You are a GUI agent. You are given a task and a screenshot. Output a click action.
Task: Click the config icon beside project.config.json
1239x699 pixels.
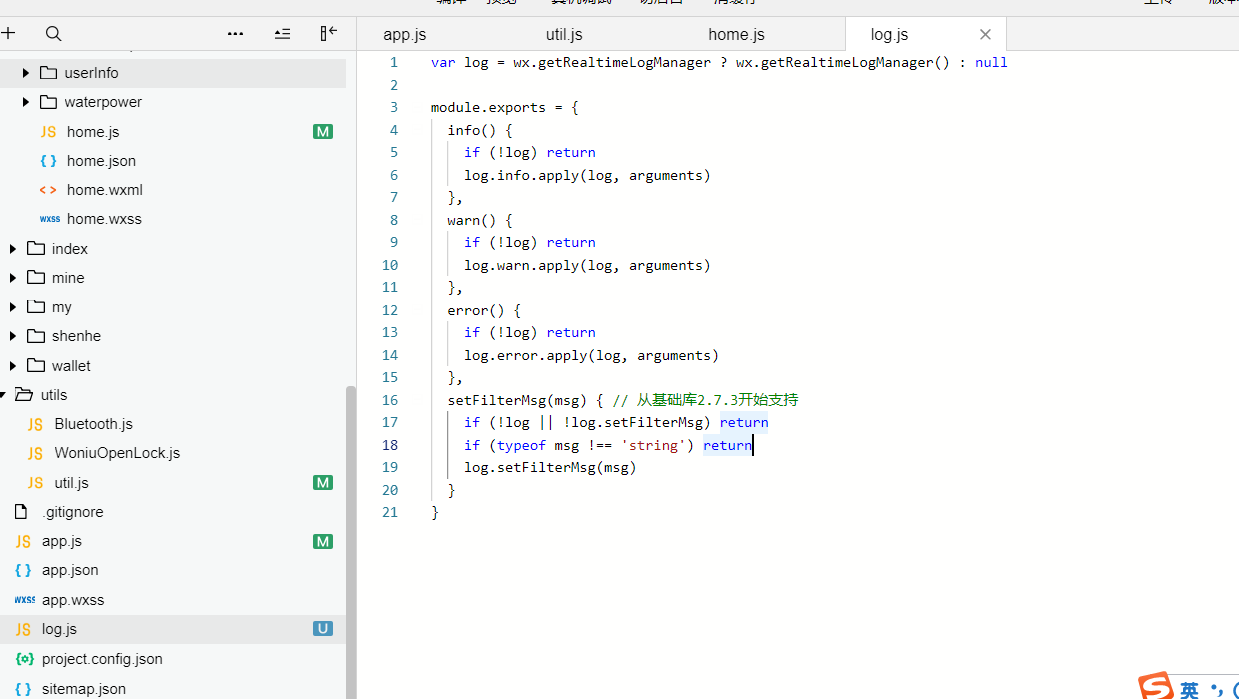click(x=24, y=659)
